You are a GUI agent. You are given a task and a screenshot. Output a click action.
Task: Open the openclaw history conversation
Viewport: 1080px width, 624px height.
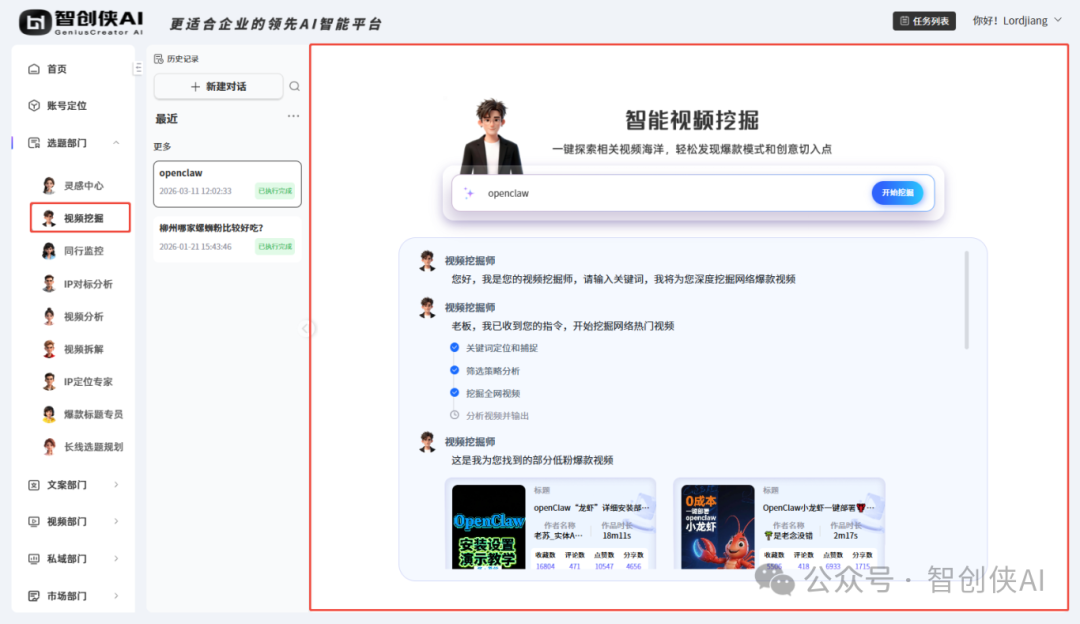pyautogui.click(x=227, y=184)
